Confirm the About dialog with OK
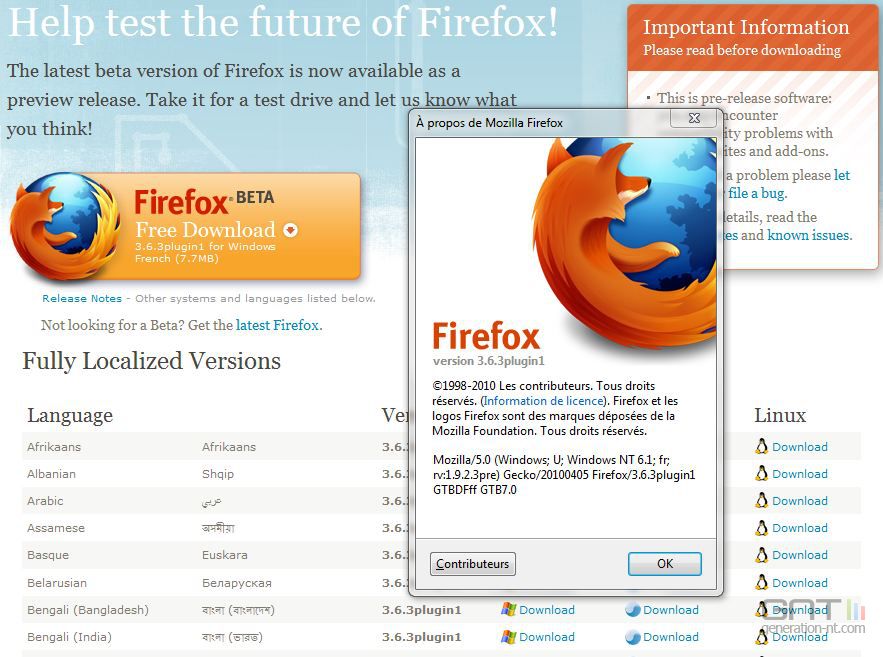 (x=665, y=564)
